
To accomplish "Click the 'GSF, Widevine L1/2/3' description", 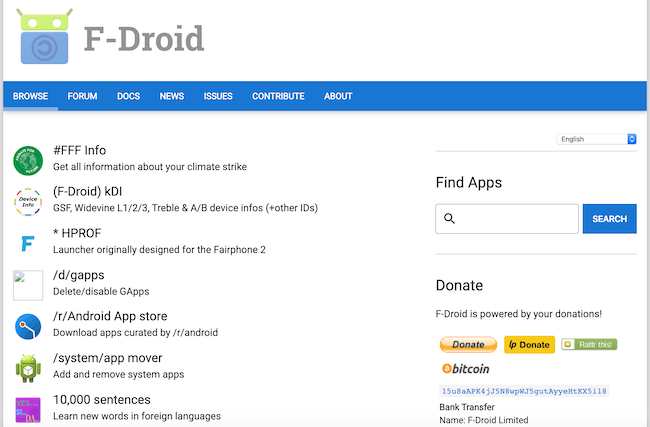I will tap(185, 208).
